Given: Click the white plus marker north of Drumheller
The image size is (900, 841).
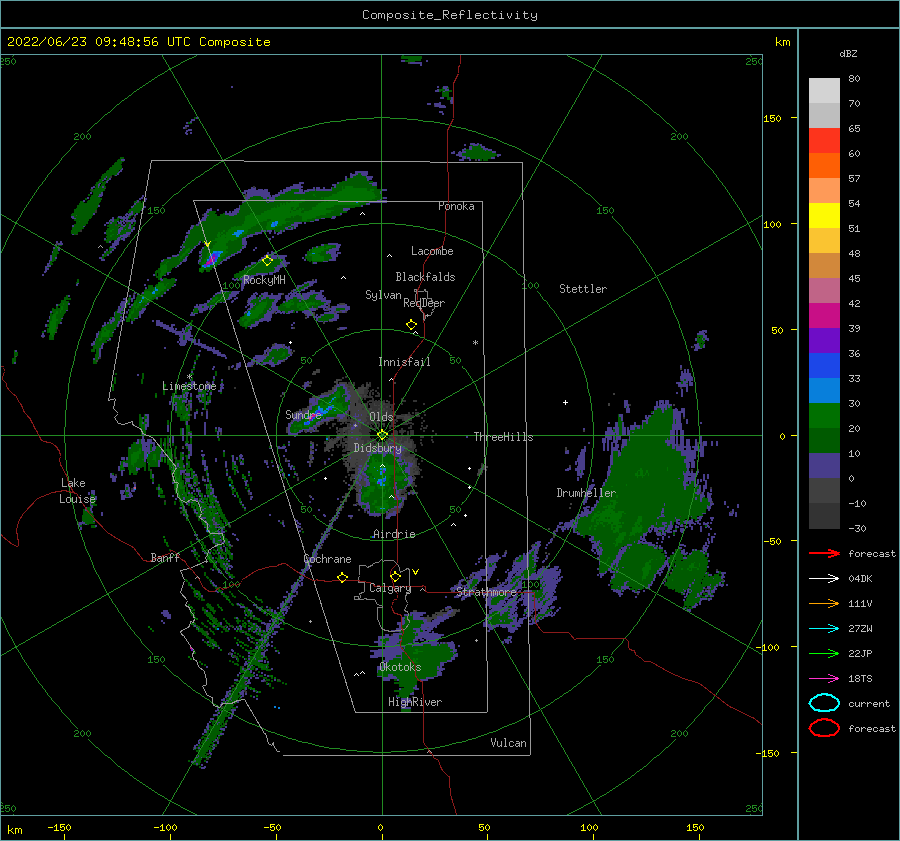Looking at the screenshot, I should click(x=565, y=402).
